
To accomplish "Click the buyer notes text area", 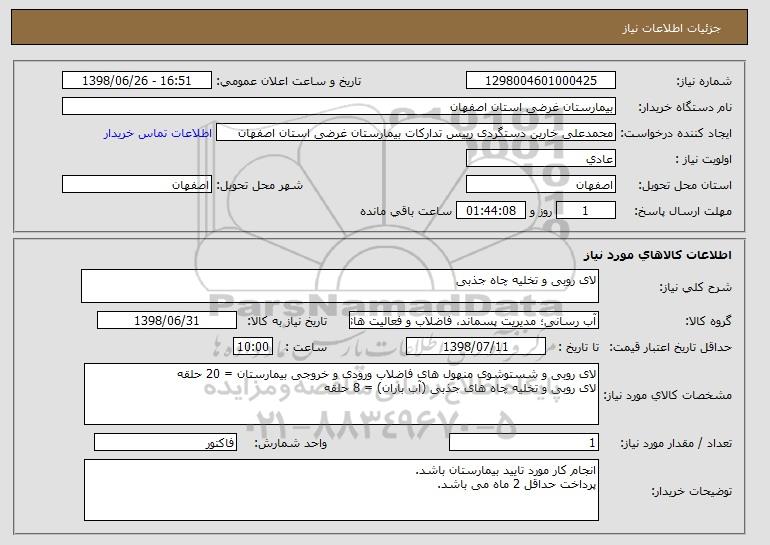I will click(341, 490).
